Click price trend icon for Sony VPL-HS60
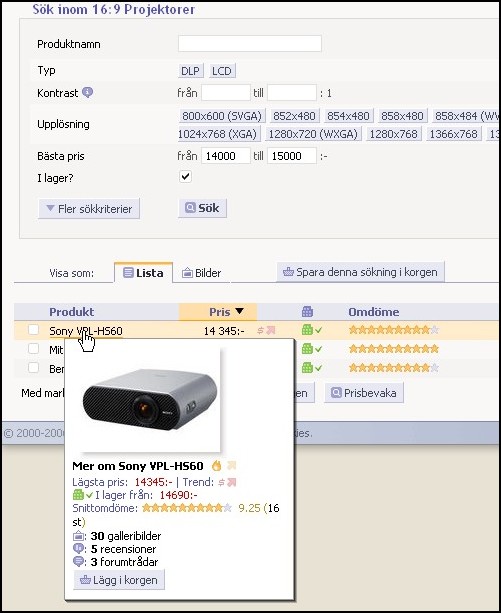Viewport: 501px width, 613px height. [266, 330]
